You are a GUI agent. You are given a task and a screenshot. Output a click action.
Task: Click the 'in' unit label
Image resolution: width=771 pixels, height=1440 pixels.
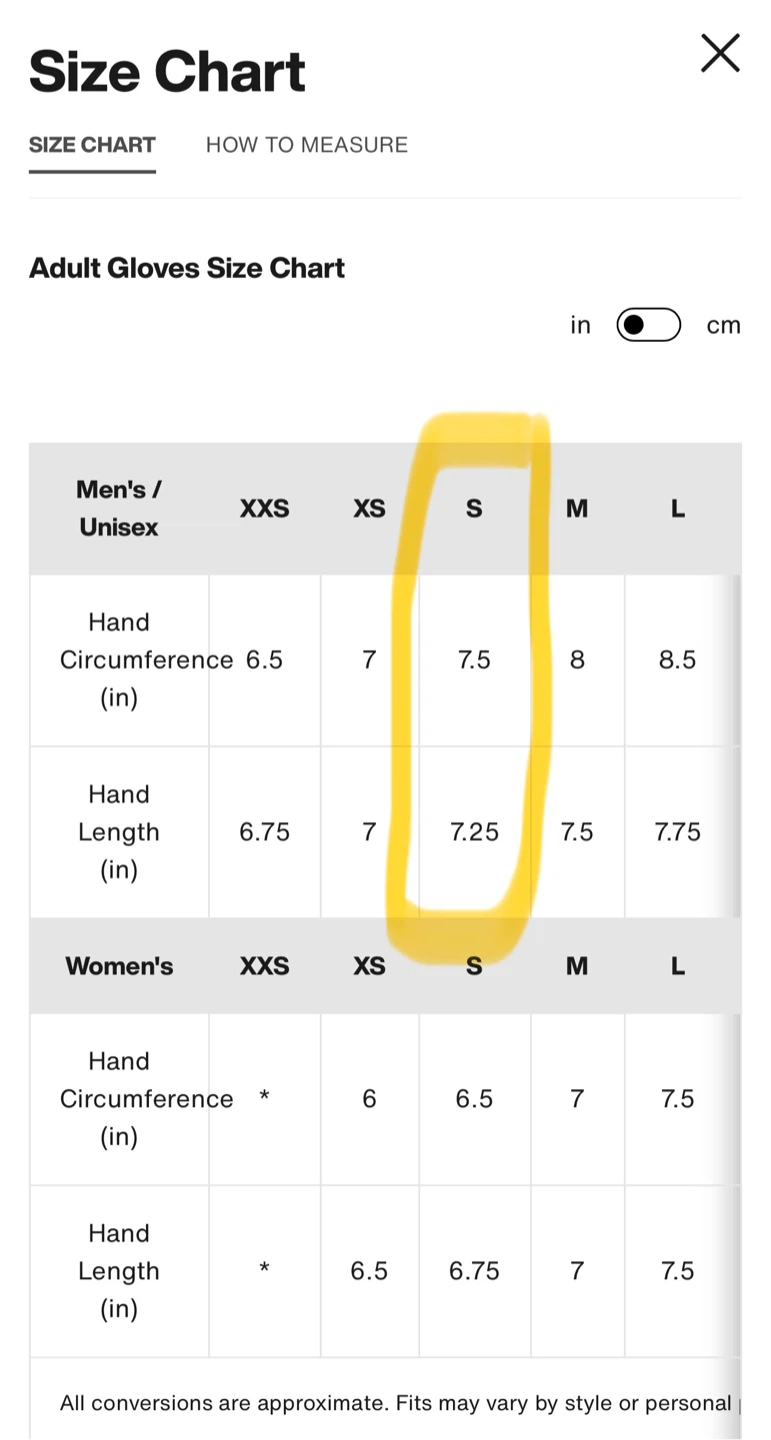581,325
